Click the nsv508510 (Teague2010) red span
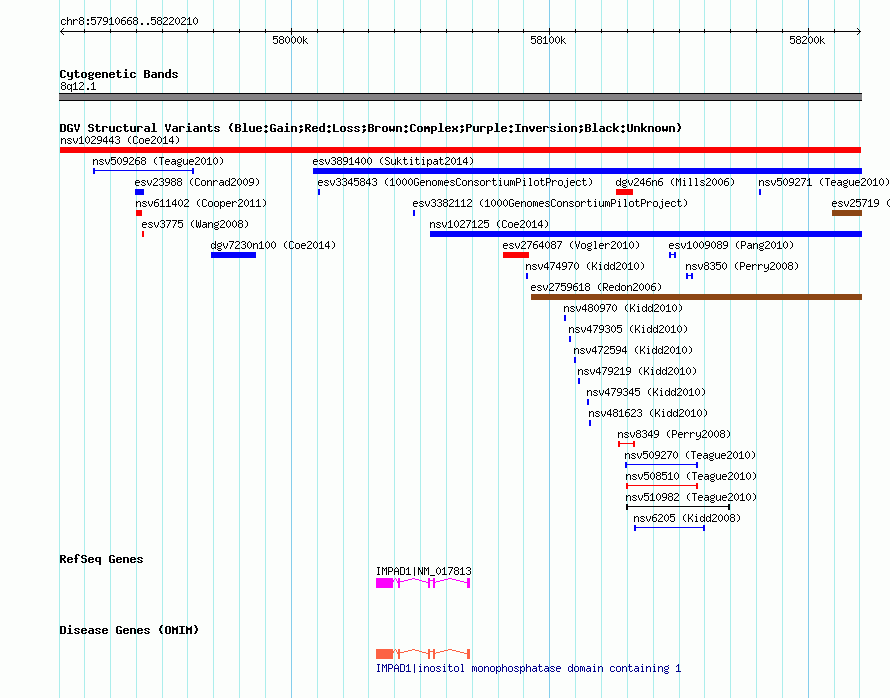890x698 pixels. 662,486
